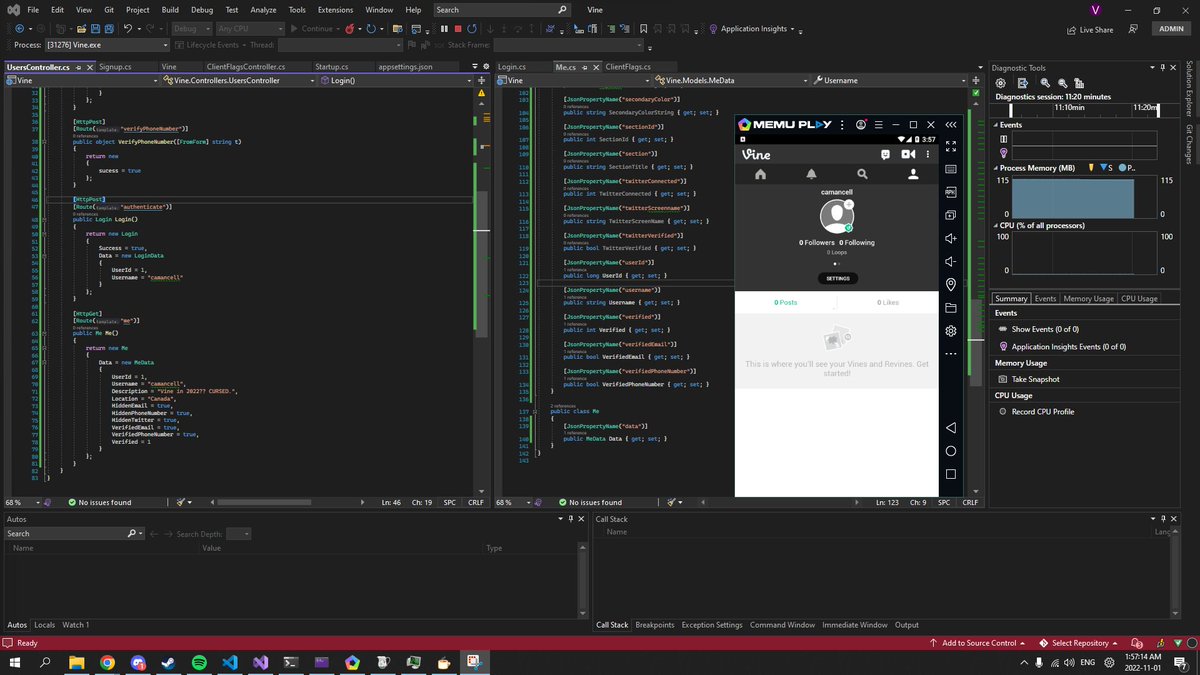Viewport: 1200px width, 675px height.
Task: Open the Any CPU platform dropdown
Action: pos(250,29)
